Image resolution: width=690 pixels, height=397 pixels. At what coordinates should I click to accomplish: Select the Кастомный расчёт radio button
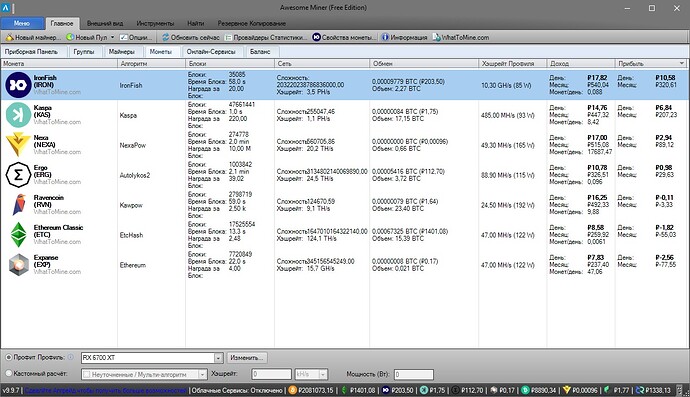coord(8,373)
